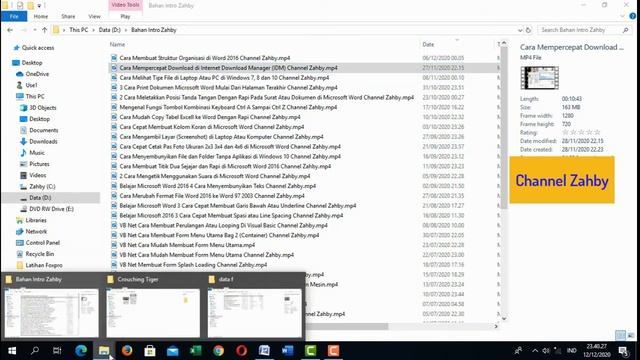
Task: Open Microsoft Word from the taskbar
Action: (287, 351)
